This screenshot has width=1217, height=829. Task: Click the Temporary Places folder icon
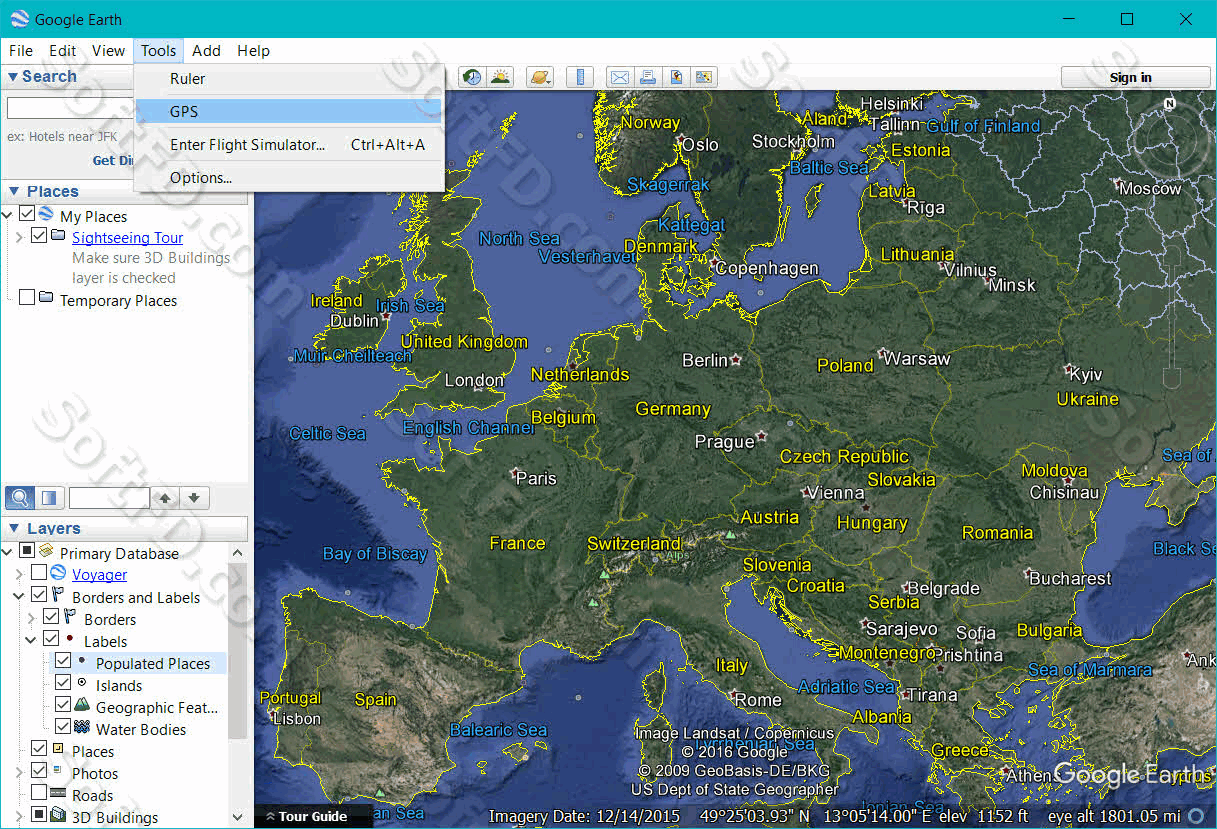(x=46, y=297)
